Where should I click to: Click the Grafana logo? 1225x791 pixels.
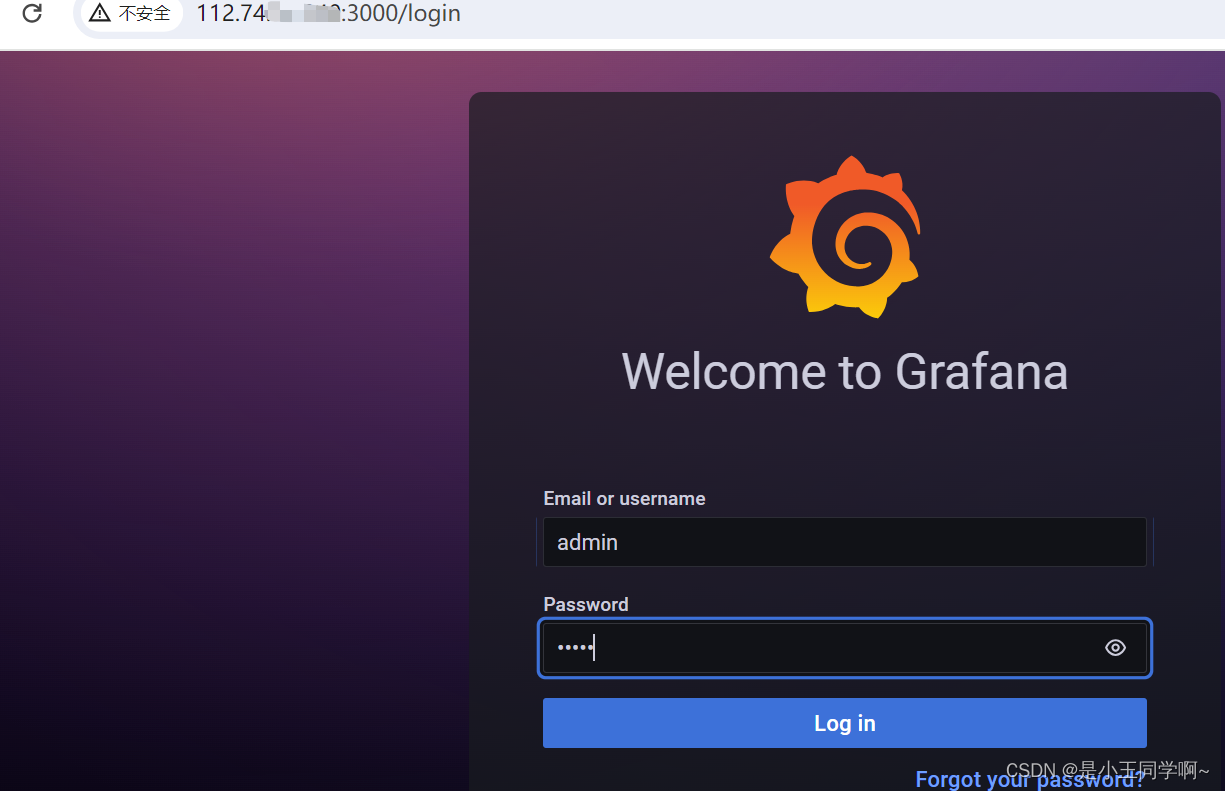pyautogui.click(x=845, y=237)
